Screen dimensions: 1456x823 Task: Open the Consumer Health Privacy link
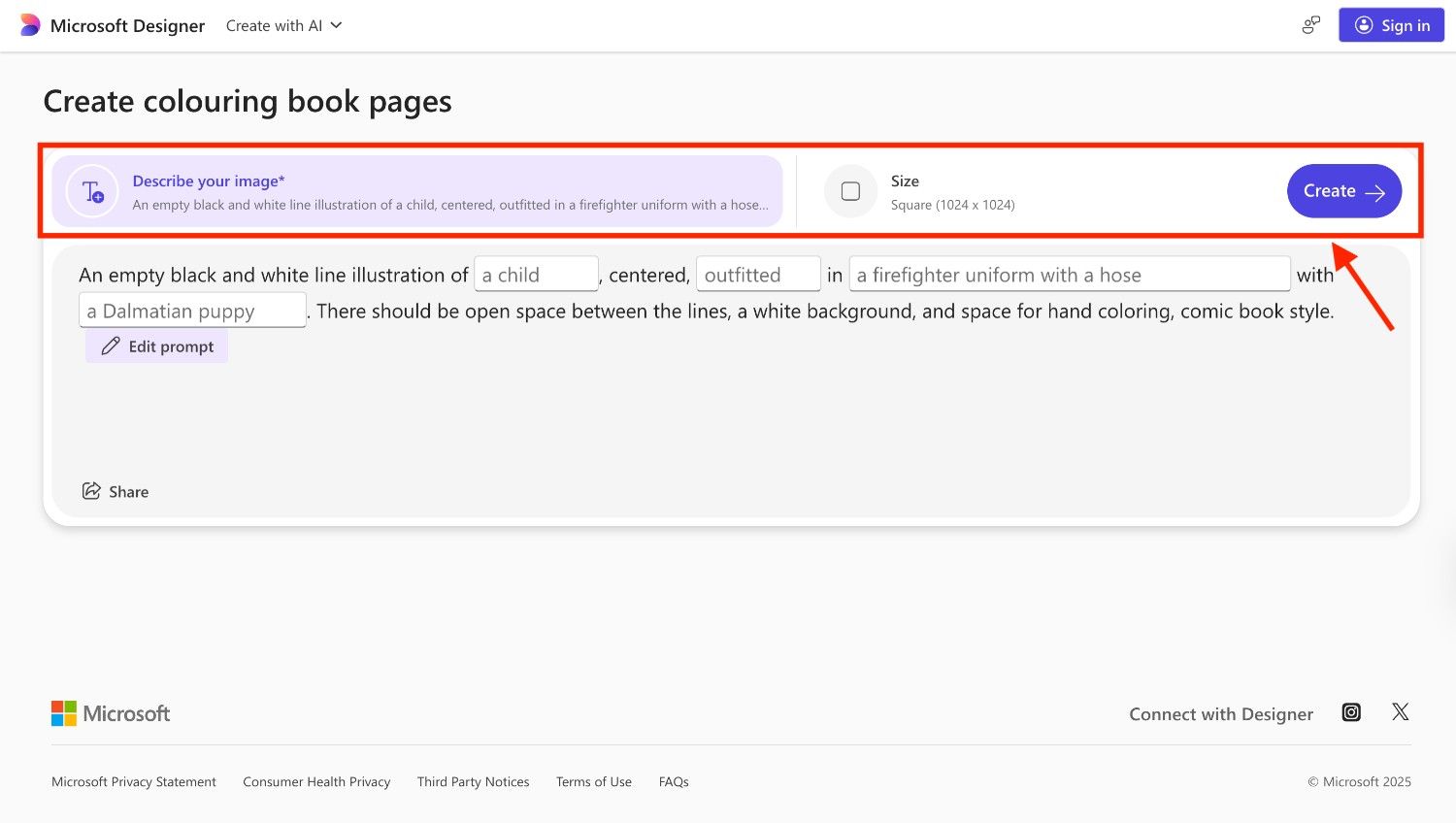click(x=316, y=781)
